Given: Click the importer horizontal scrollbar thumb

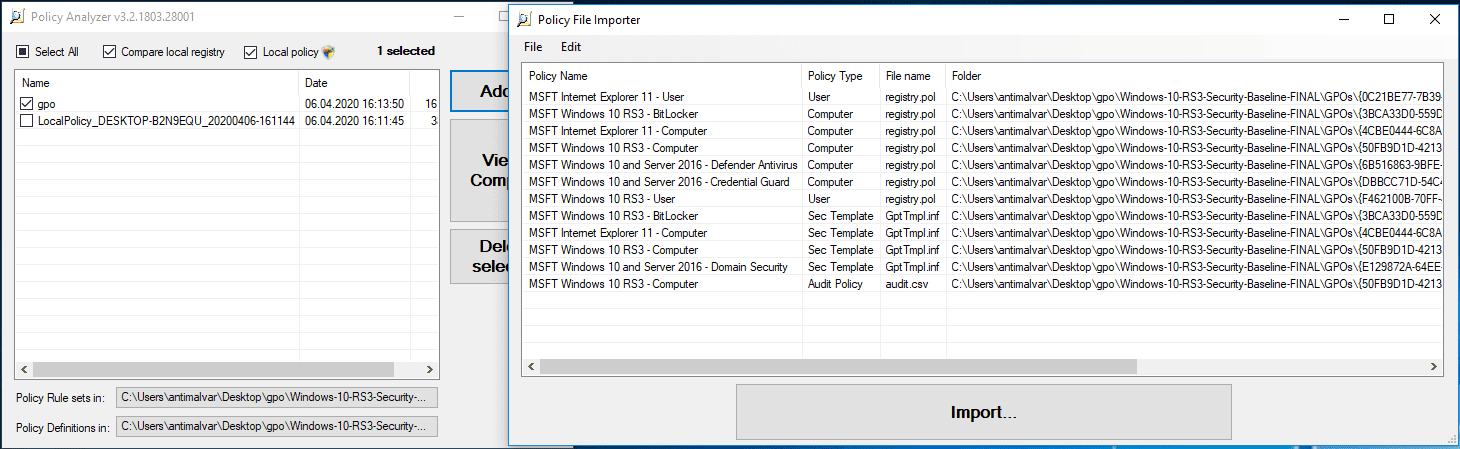Looking at the screenshot, I should (838, 366).
